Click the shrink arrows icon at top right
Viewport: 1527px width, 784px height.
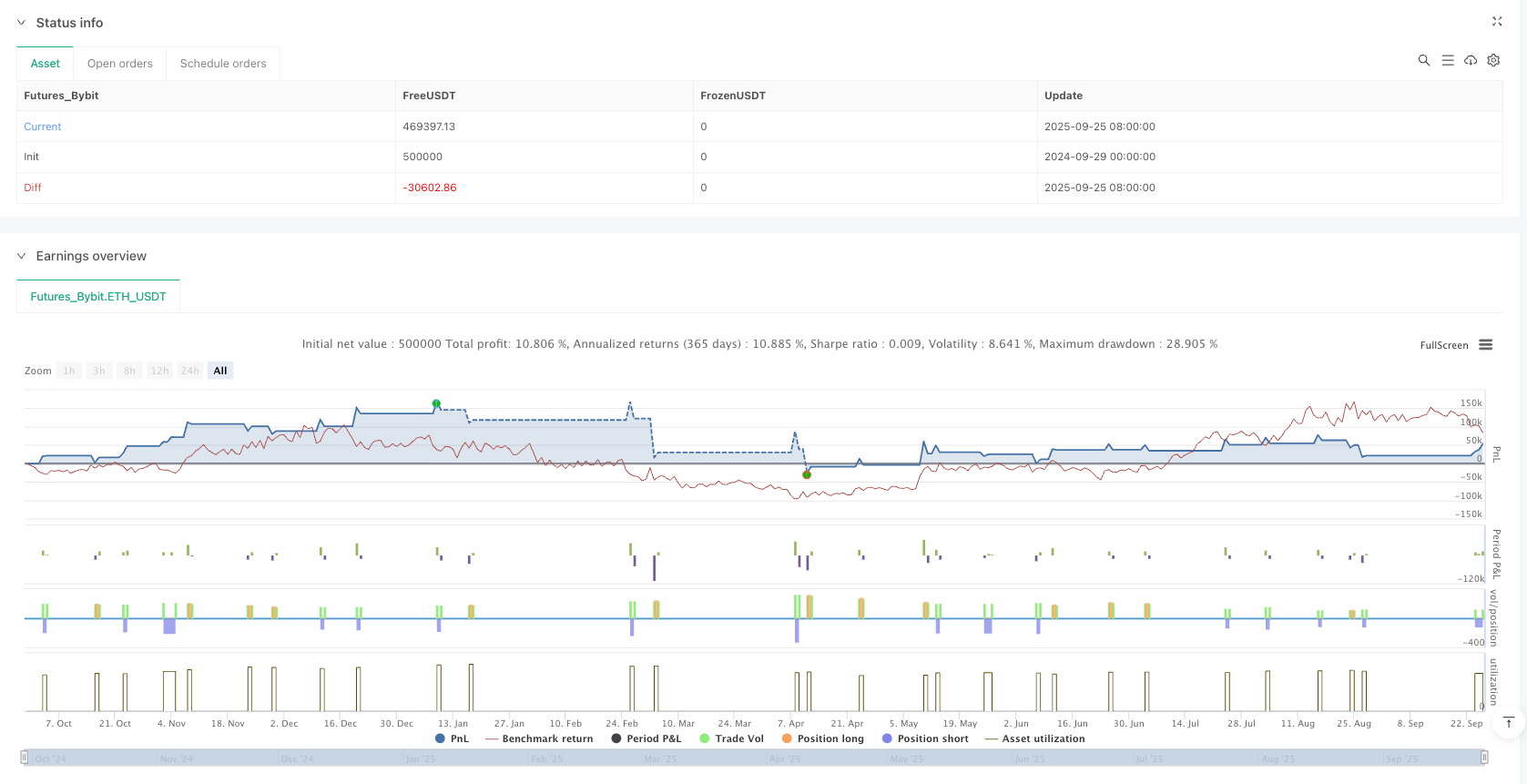point(1496,21)
